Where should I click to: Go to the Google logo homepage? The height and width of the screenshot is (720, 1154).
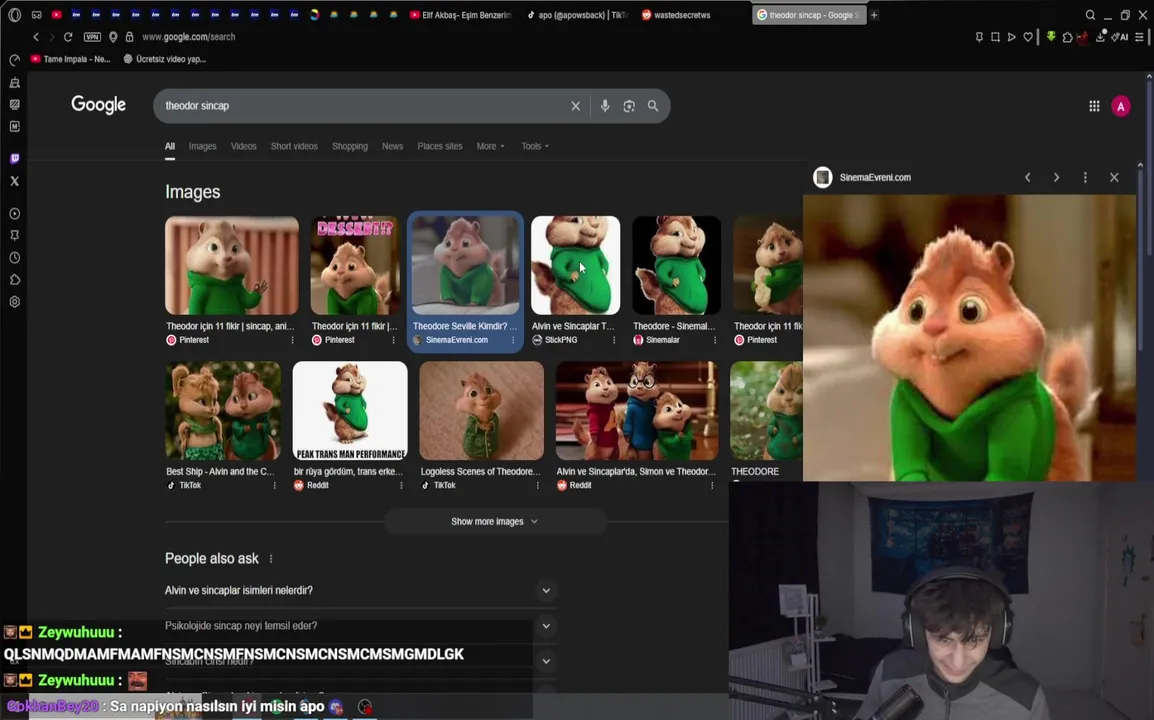[x=99, y=105]
